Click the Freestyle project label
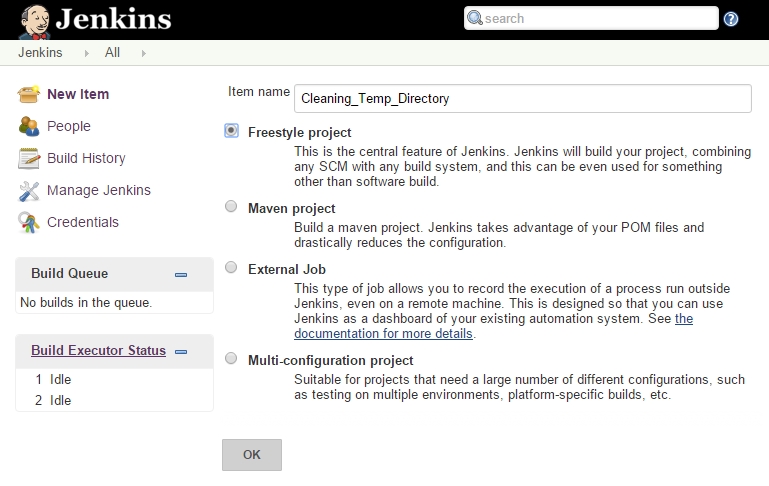The width and height of the screenshot is (769, 486). (300, 132)
